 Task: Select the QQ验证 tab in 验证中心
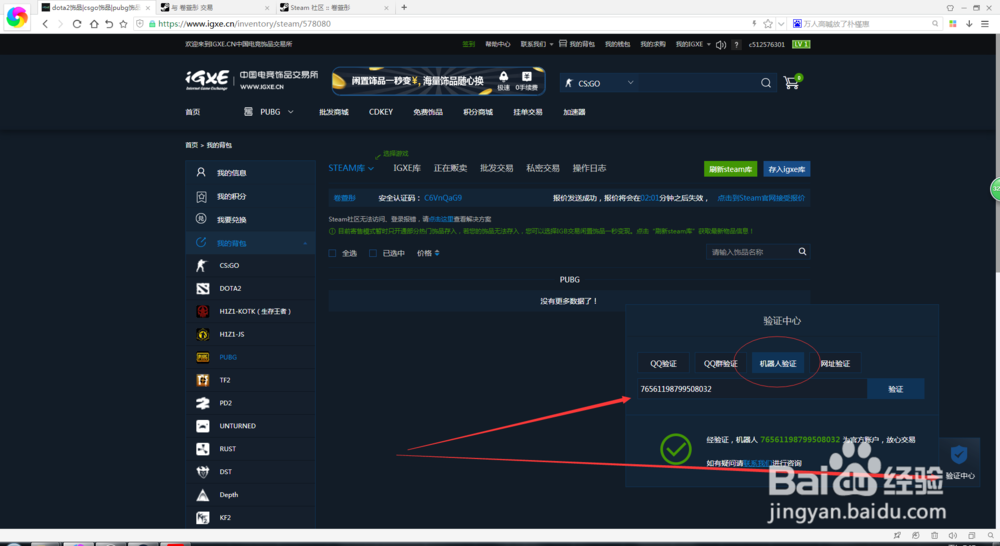[x=663, y=364]
